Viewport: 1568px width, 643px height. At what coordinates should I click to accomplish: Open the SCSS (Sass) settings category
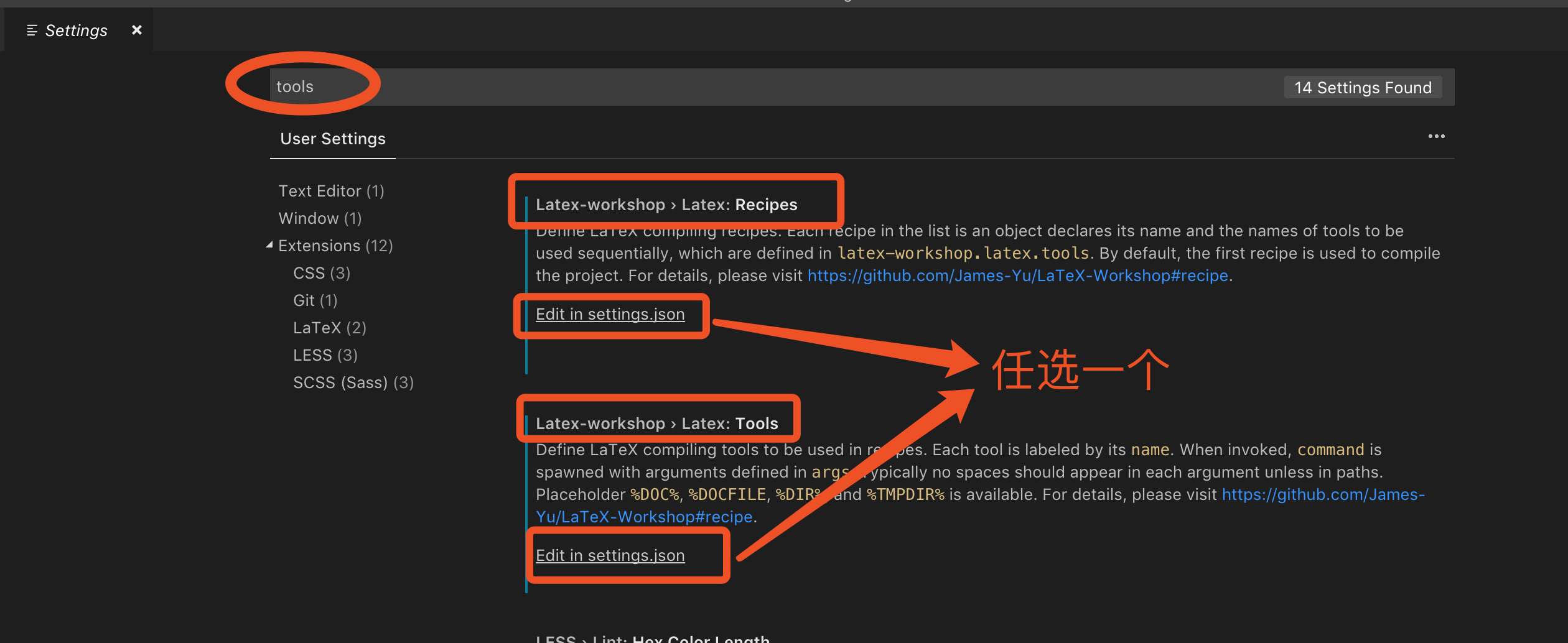[353, 382]
